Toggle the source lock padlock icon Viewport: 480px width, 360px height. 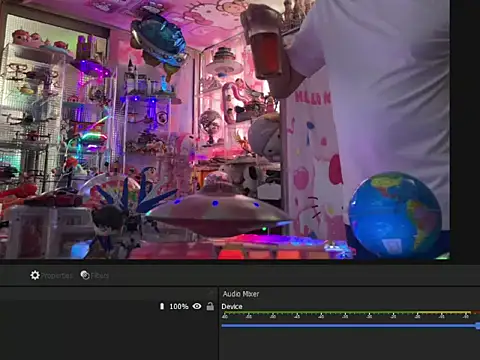pos(210,306)
